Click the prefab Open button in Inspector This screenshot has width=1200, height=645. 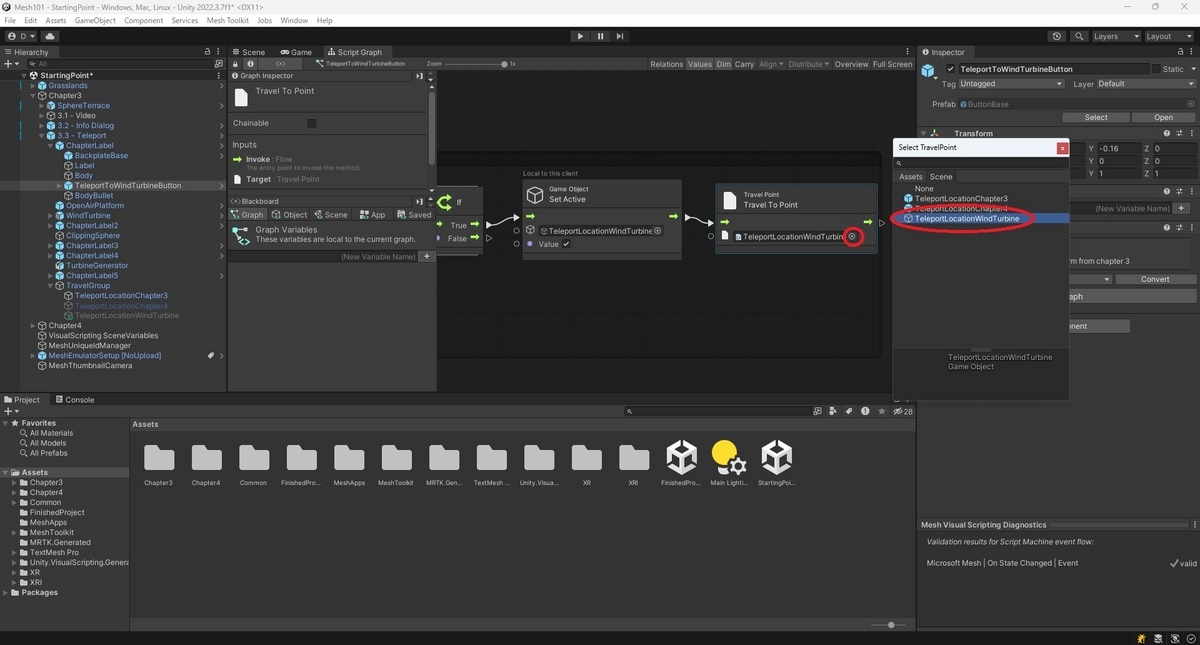tap(1164, 117)
